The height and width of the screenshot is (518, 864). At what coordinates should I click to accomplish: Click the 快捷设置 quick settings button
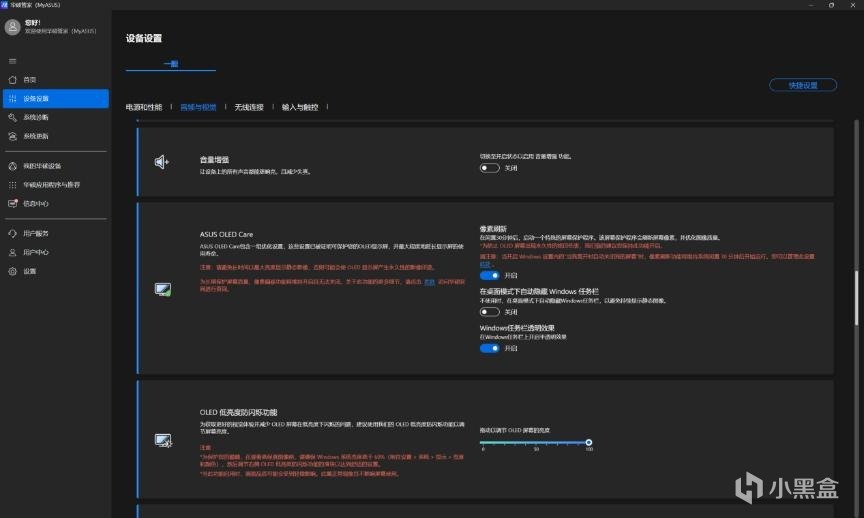[x=803, y=85]
